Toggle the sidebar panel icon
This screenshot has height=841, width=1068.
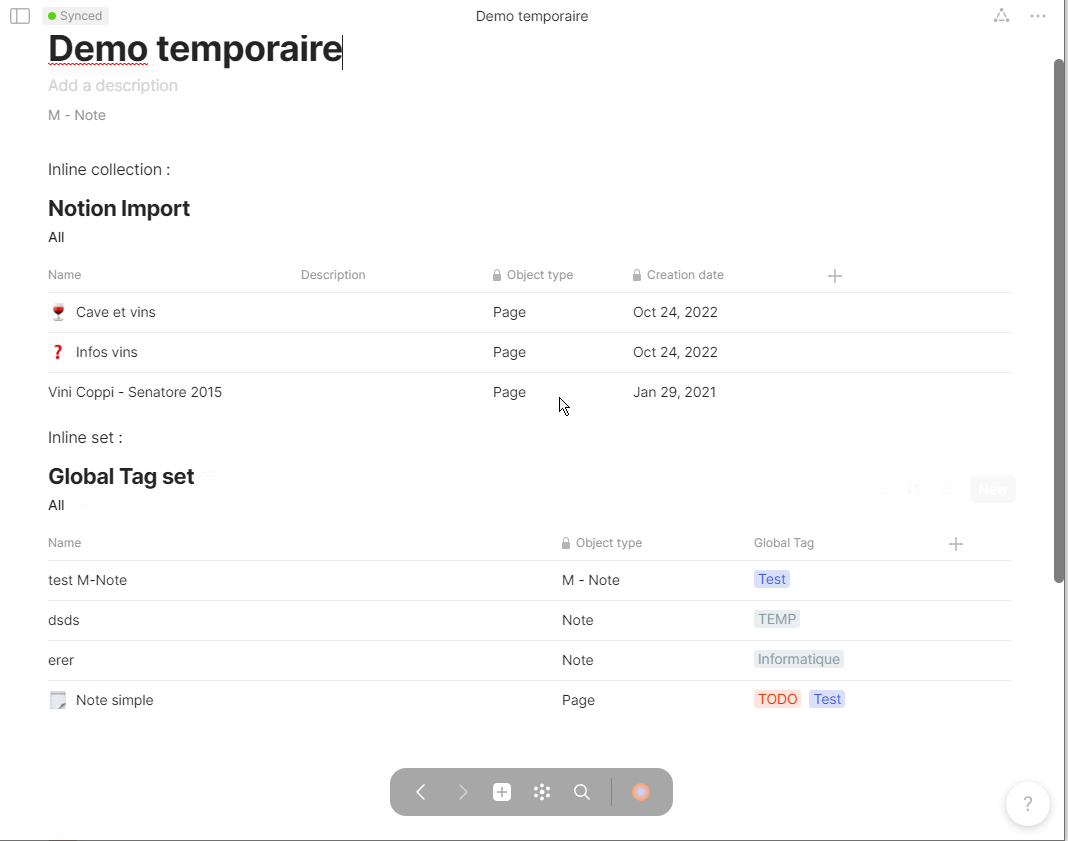20,16
